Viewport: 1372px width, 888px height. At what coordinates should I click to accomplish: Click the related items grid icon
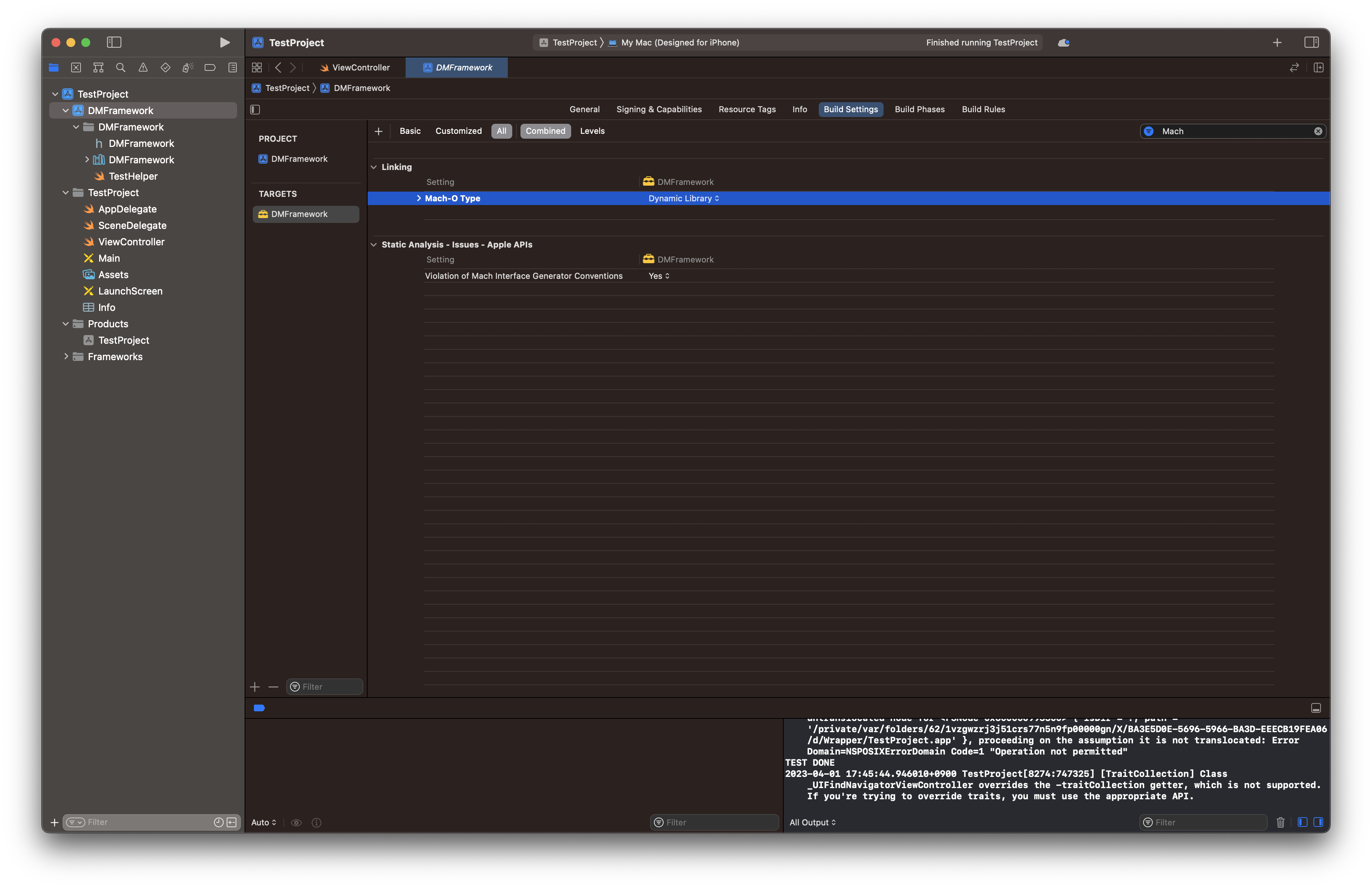tap(257, 67)
